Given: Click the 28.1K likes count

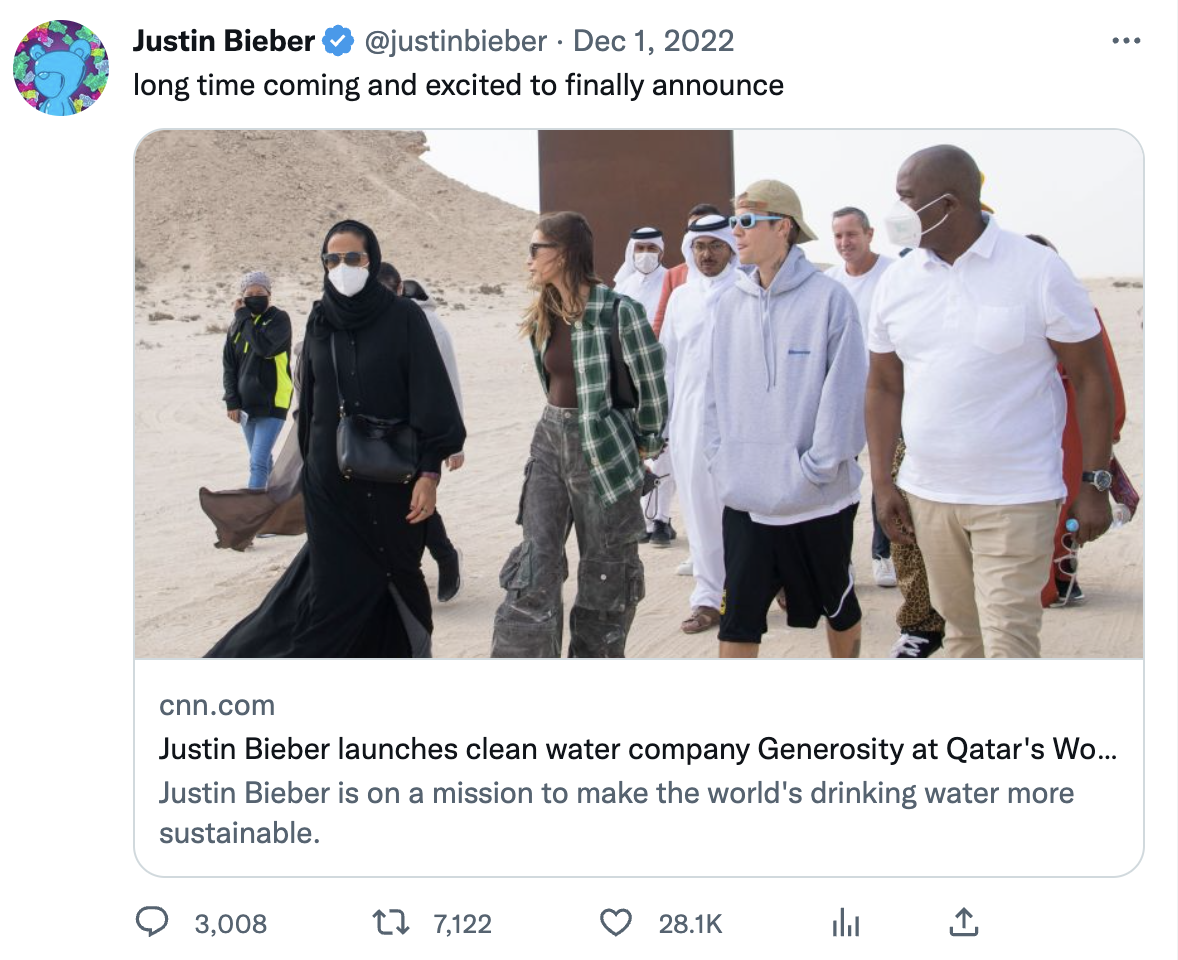Looking at the screenshot, I should click(690, 923).
